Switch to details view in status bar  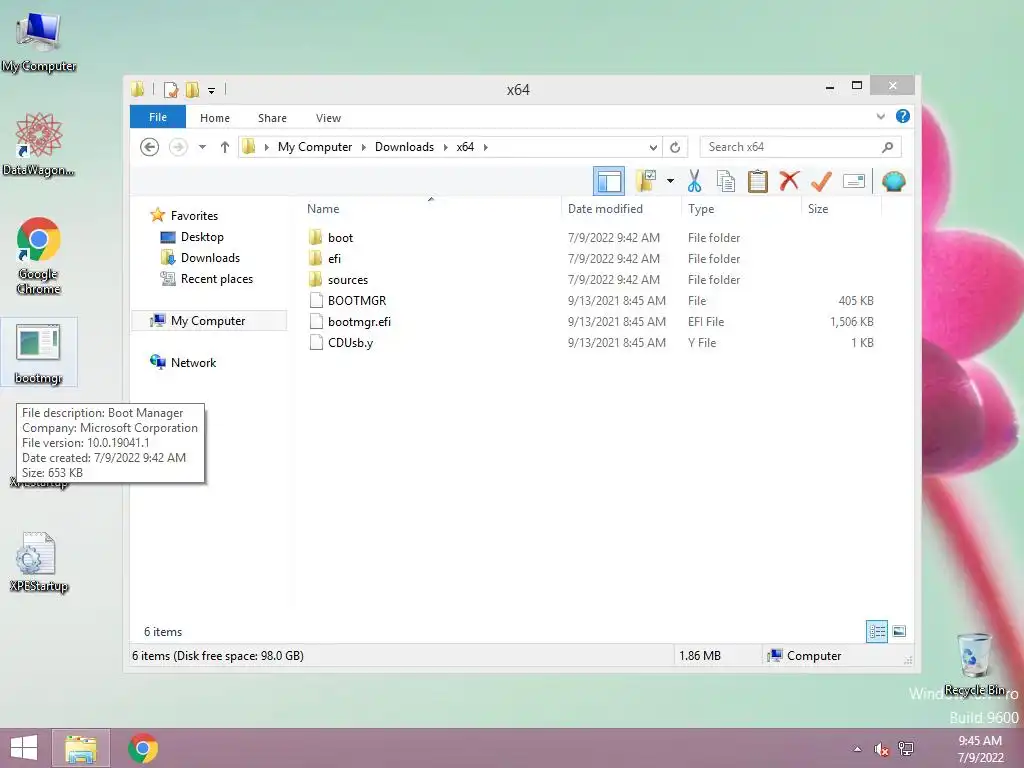click(877, 631)
